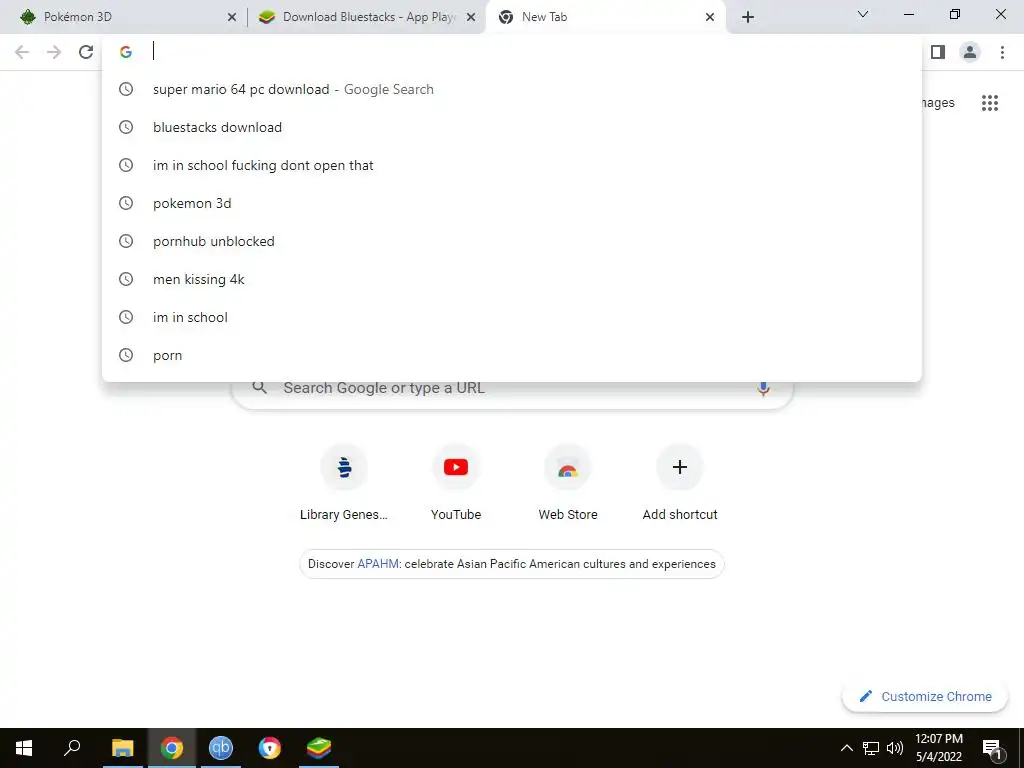The height and width of the screenshot is (768, 1024).
Task: Open Chrome three-dot menu
Action: 1002,52
